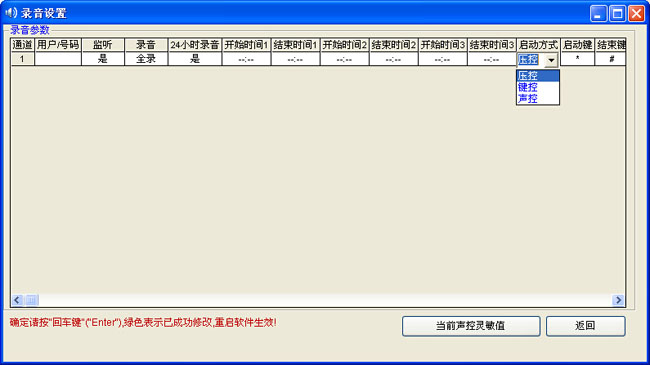650x365 pixels.
Task: Click the speaker icon in title bar
Action: (11, 12)
